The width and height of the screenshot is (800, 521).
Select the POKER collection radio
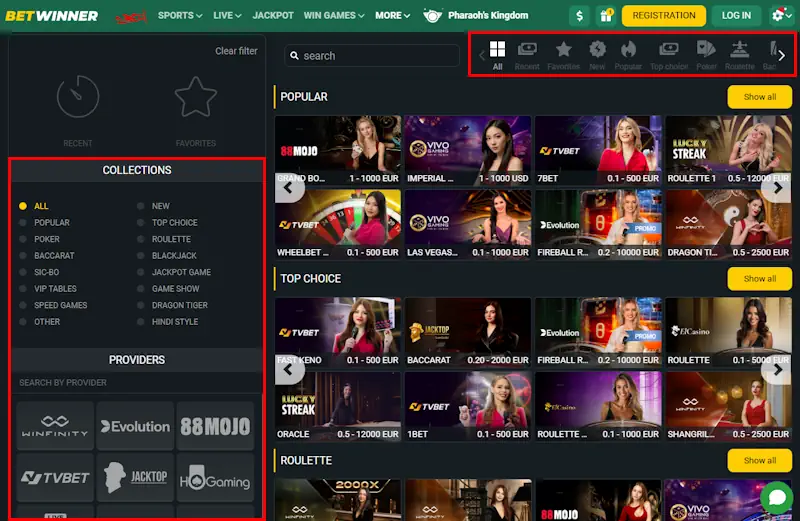tap(23, 239)
